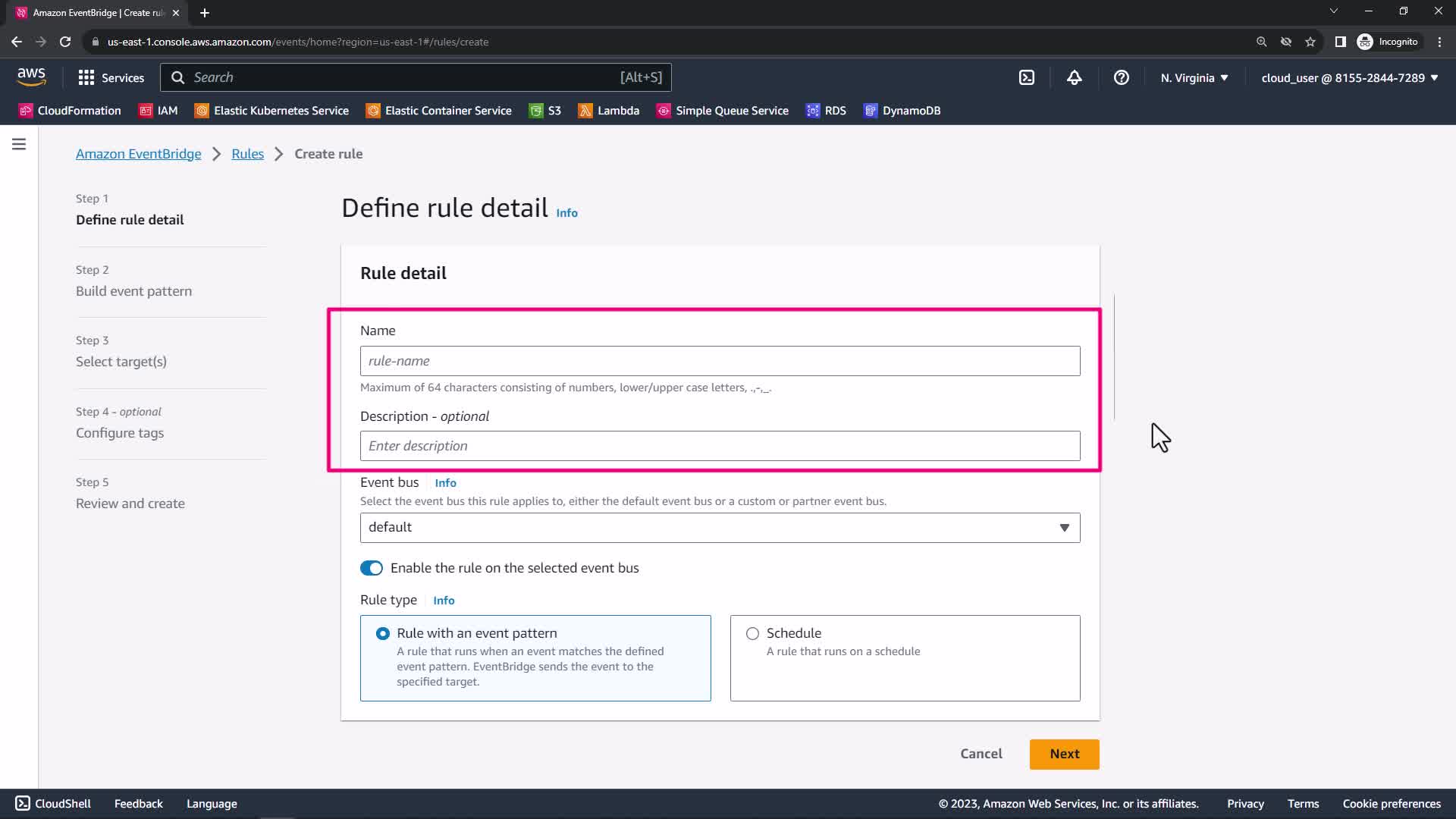Image resolution: width=1456 pixels, height=819 pixels.
Task: Open the Lambda shortcut in favorites bar
Action: pyautogui.click(x=609, y=111)
